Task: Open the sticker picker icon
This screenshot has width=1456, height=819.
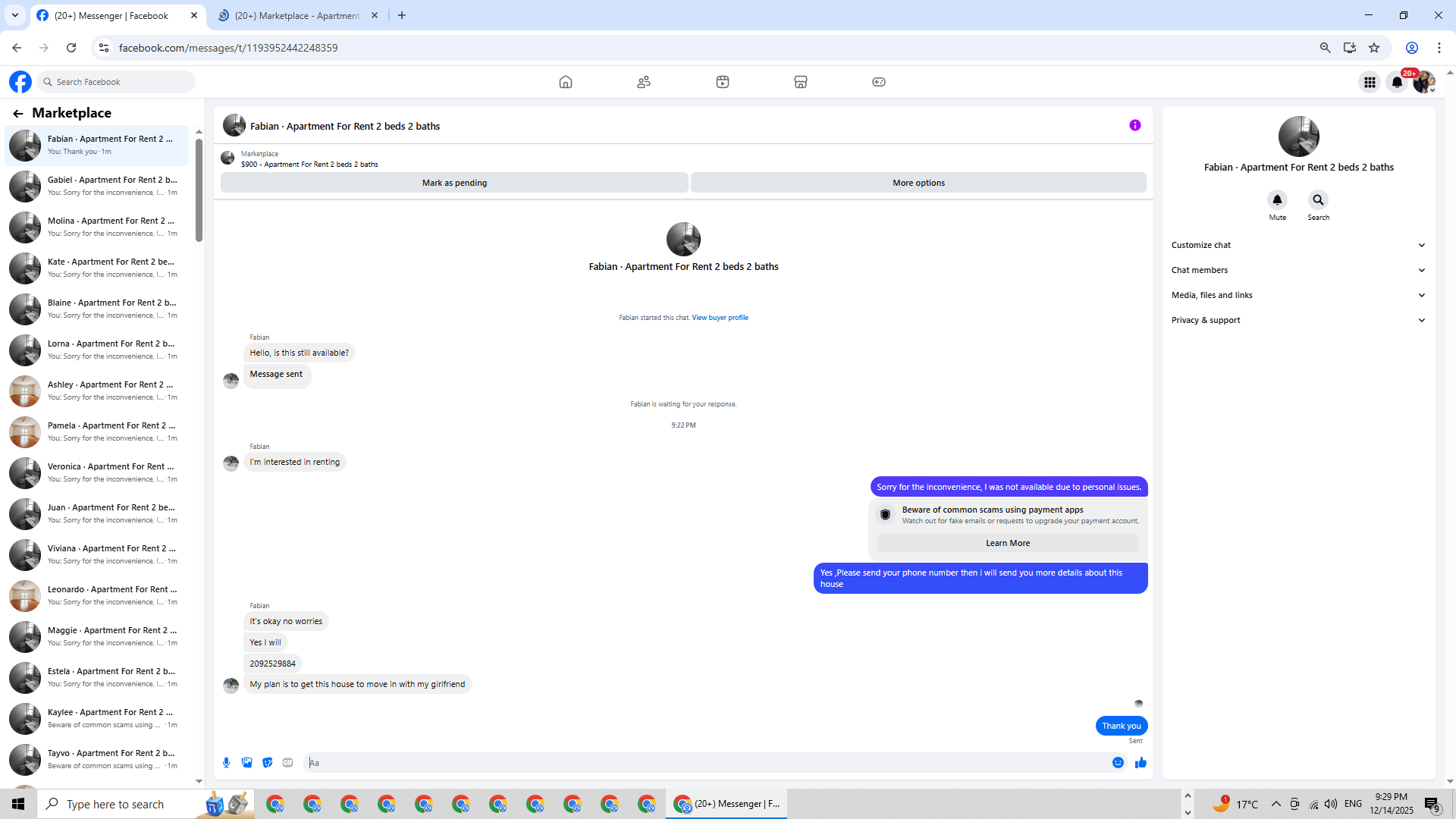Action: [x=267, y=763]
